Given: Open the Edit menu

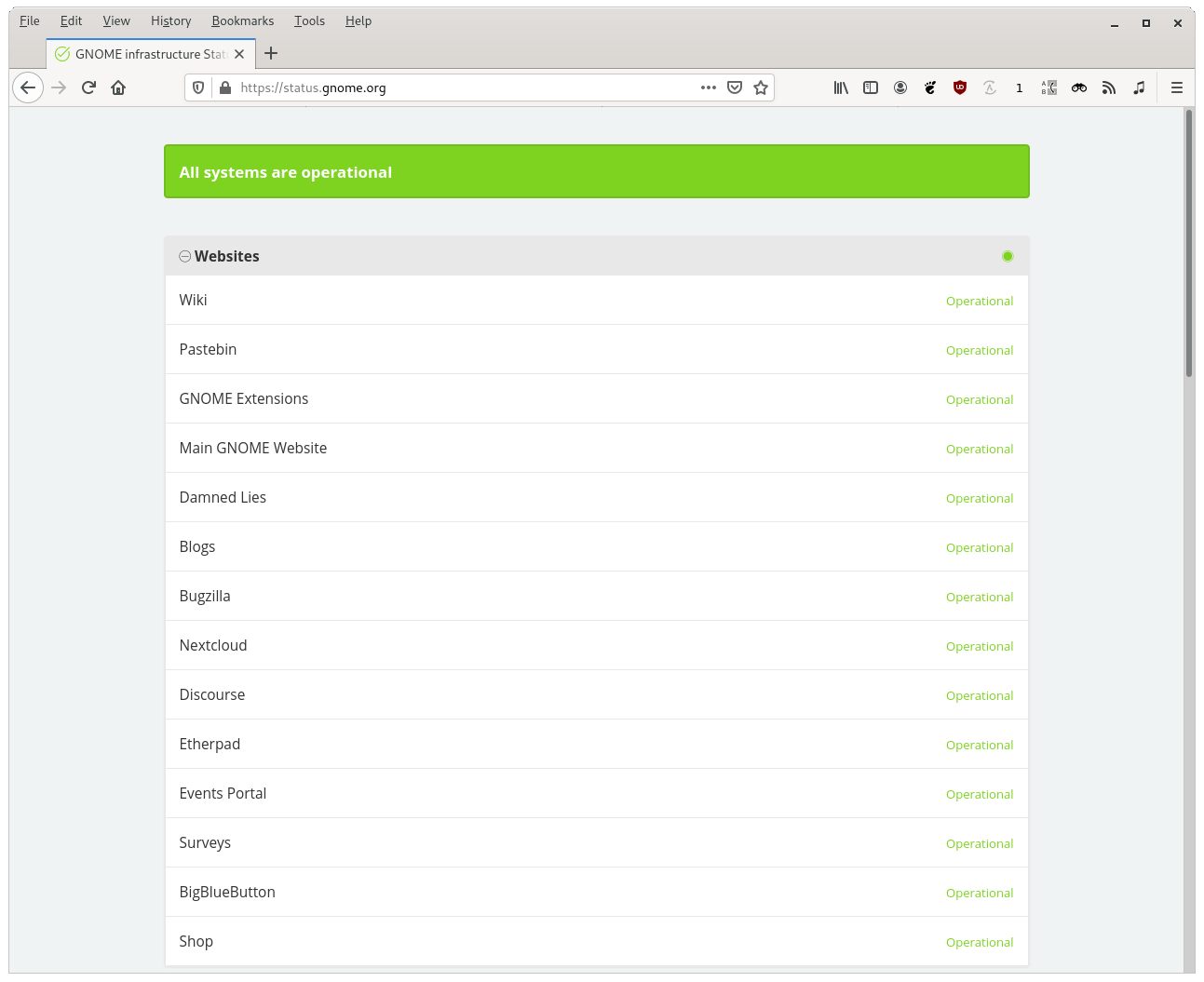Looking at the screenshot, I should point(72,20).
